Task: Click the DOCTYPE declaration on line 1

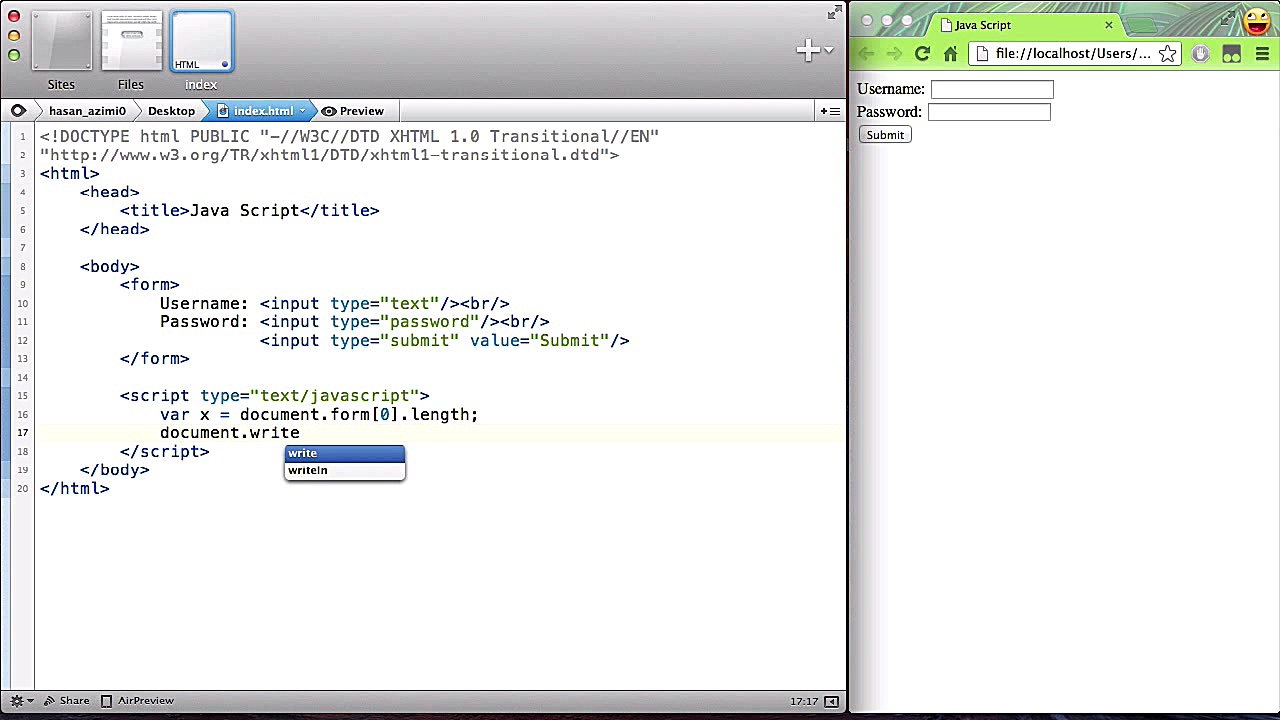Action: [x=350, y=137]
